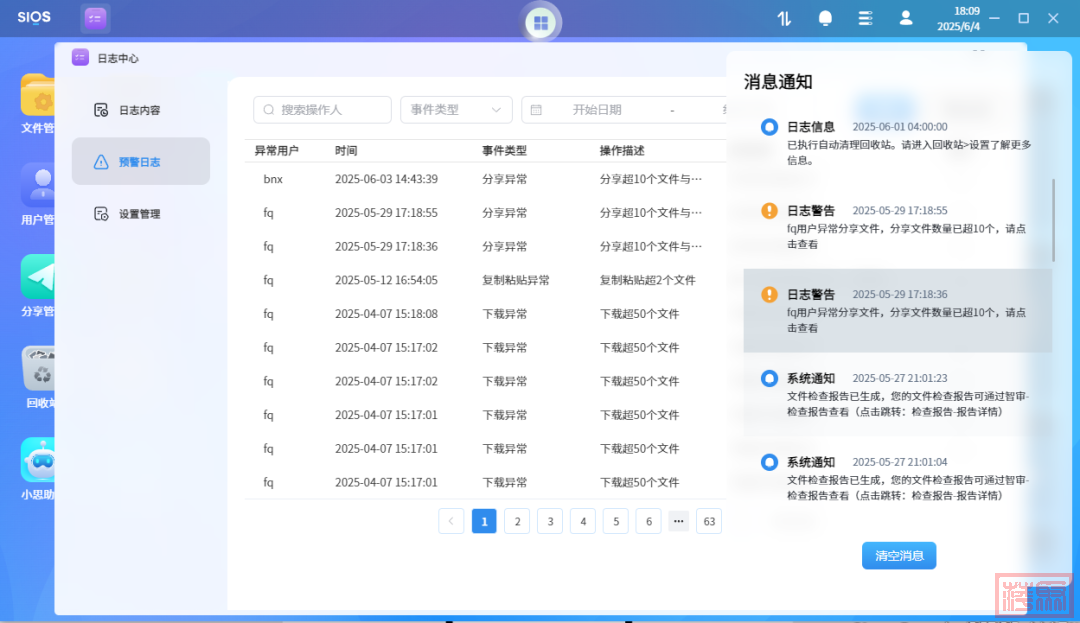Expand pagination ellipsis for more pages
Screen dimensions: 1080x623
point(679,521)
